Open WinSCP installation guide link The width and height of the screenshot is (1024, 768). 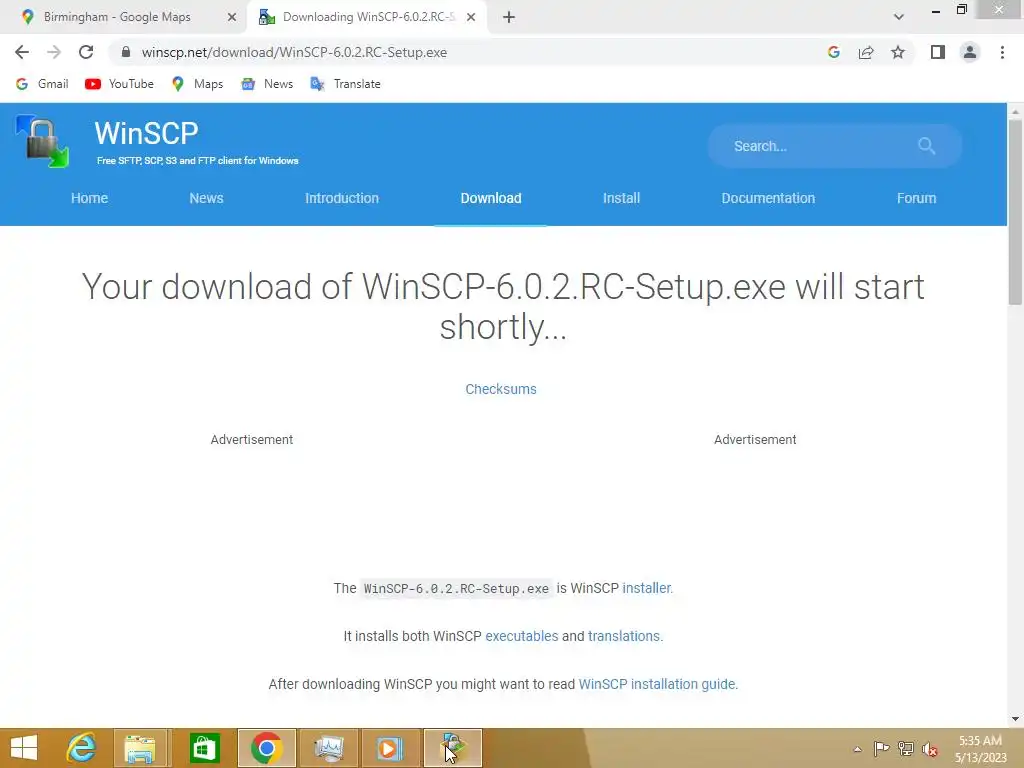[x=657, y=684]
